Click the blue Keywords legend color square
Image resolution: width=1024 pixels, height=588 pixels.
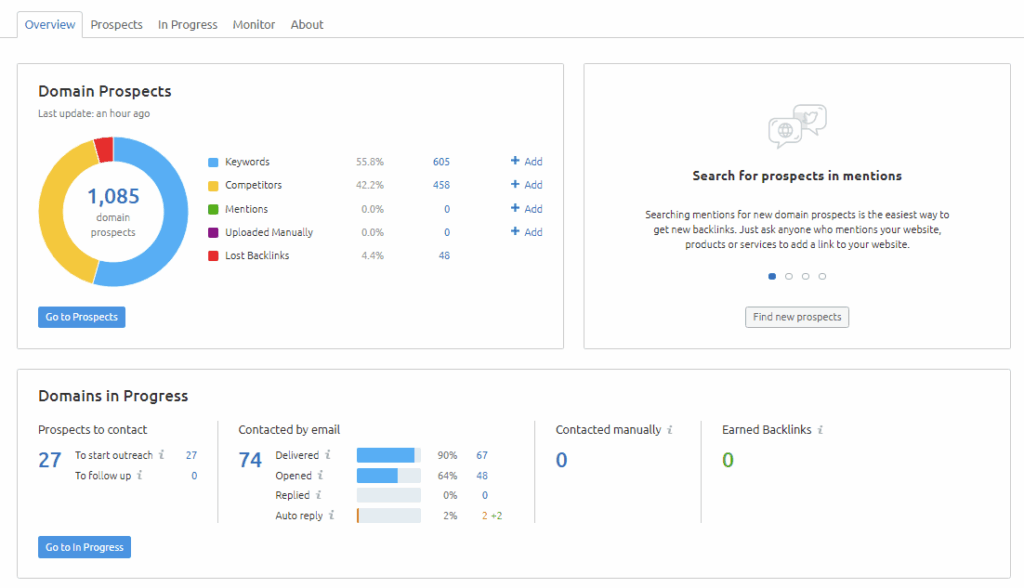pyautogui.click(x=213, y=162)
